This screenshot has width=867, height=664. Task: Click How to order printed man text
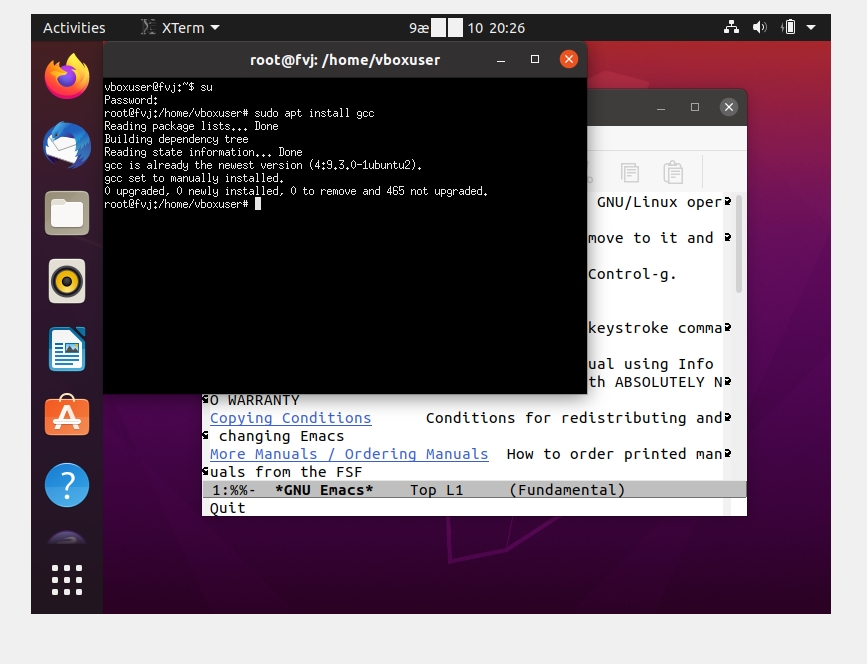click(614, 454)
